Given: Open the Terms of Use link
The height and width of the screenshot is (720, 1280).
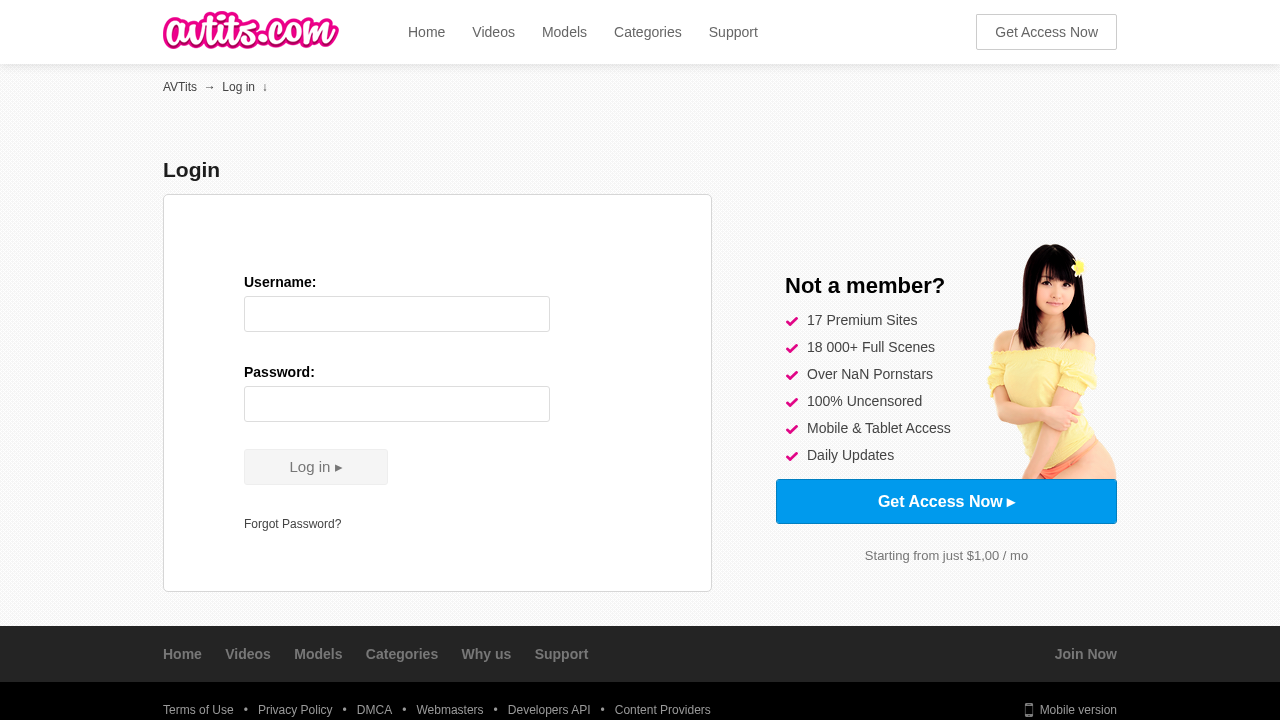Looking at the screenshot, I should pos(198,710).
